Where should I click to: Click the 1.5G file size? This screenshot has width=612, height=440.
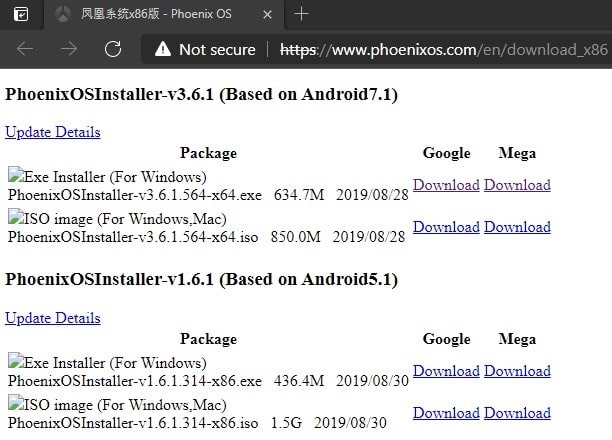pos(286,423)
